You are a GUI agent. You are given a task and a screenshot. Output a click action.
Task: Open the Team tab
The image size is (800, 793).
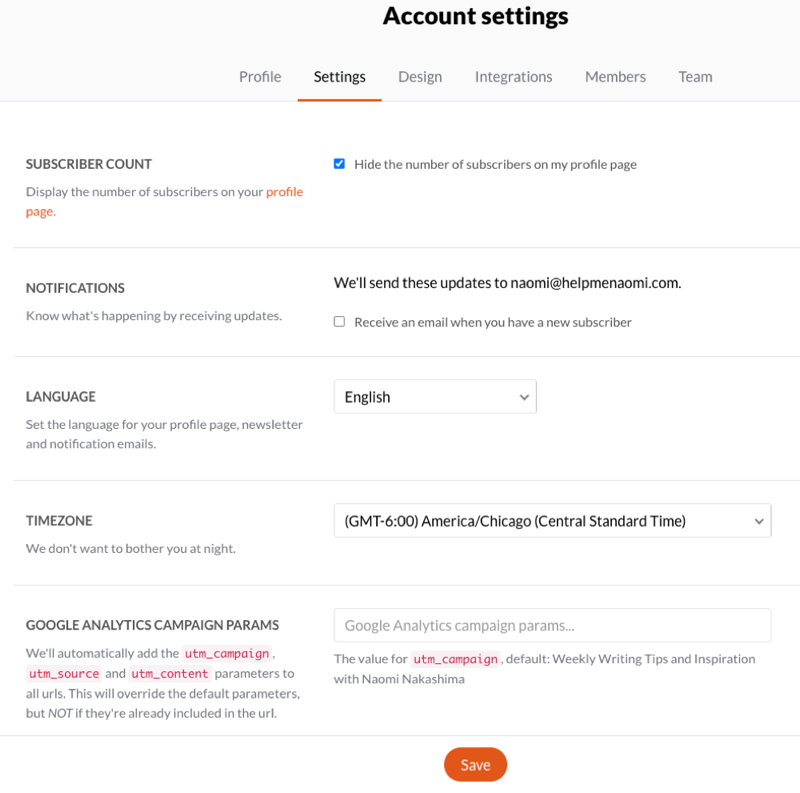click(695, 77)
